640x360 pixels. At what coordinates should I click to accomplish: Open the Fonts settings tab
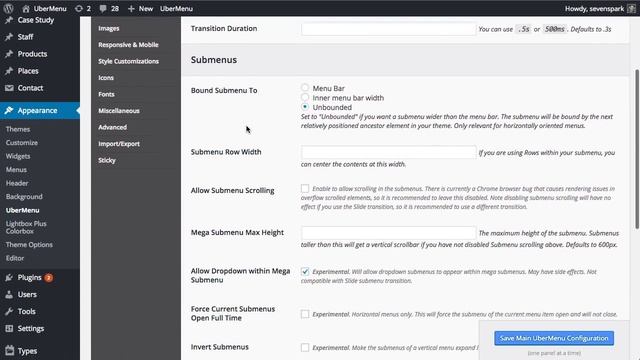106,94
